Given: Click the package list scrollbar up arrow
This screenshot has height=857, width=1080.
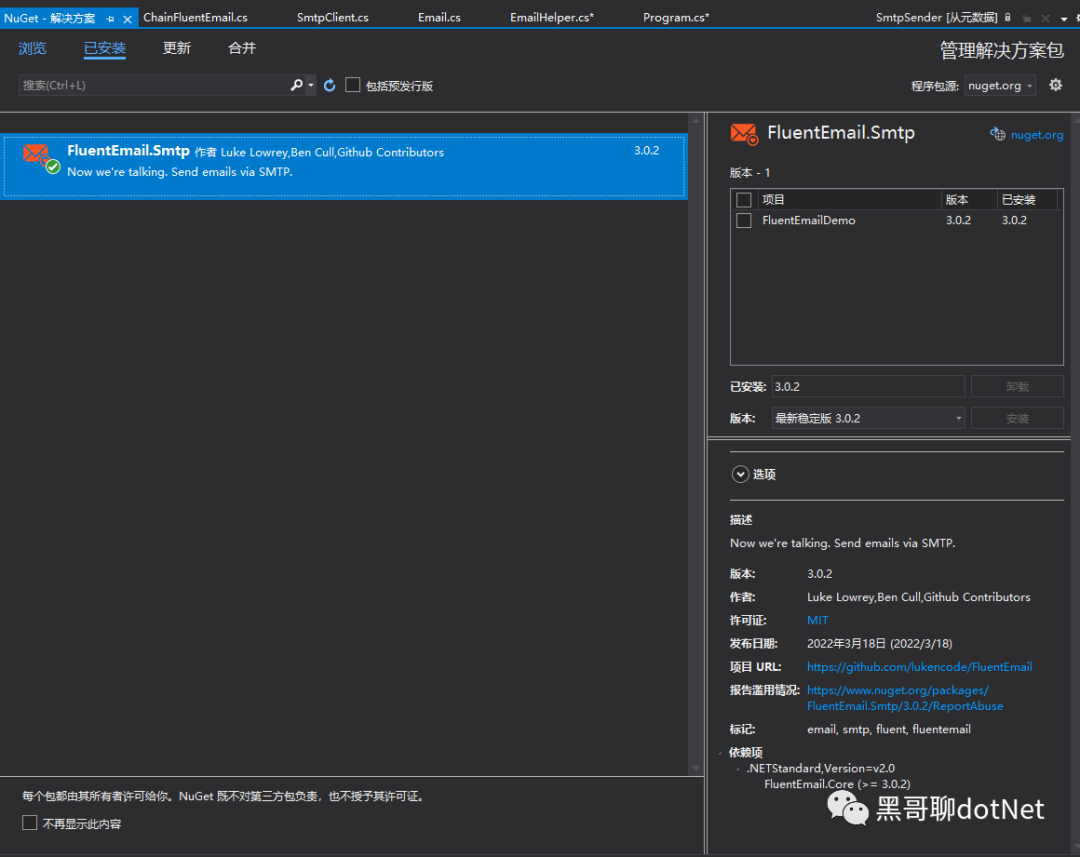Looking at the screenshot, I should click(696, 121).
